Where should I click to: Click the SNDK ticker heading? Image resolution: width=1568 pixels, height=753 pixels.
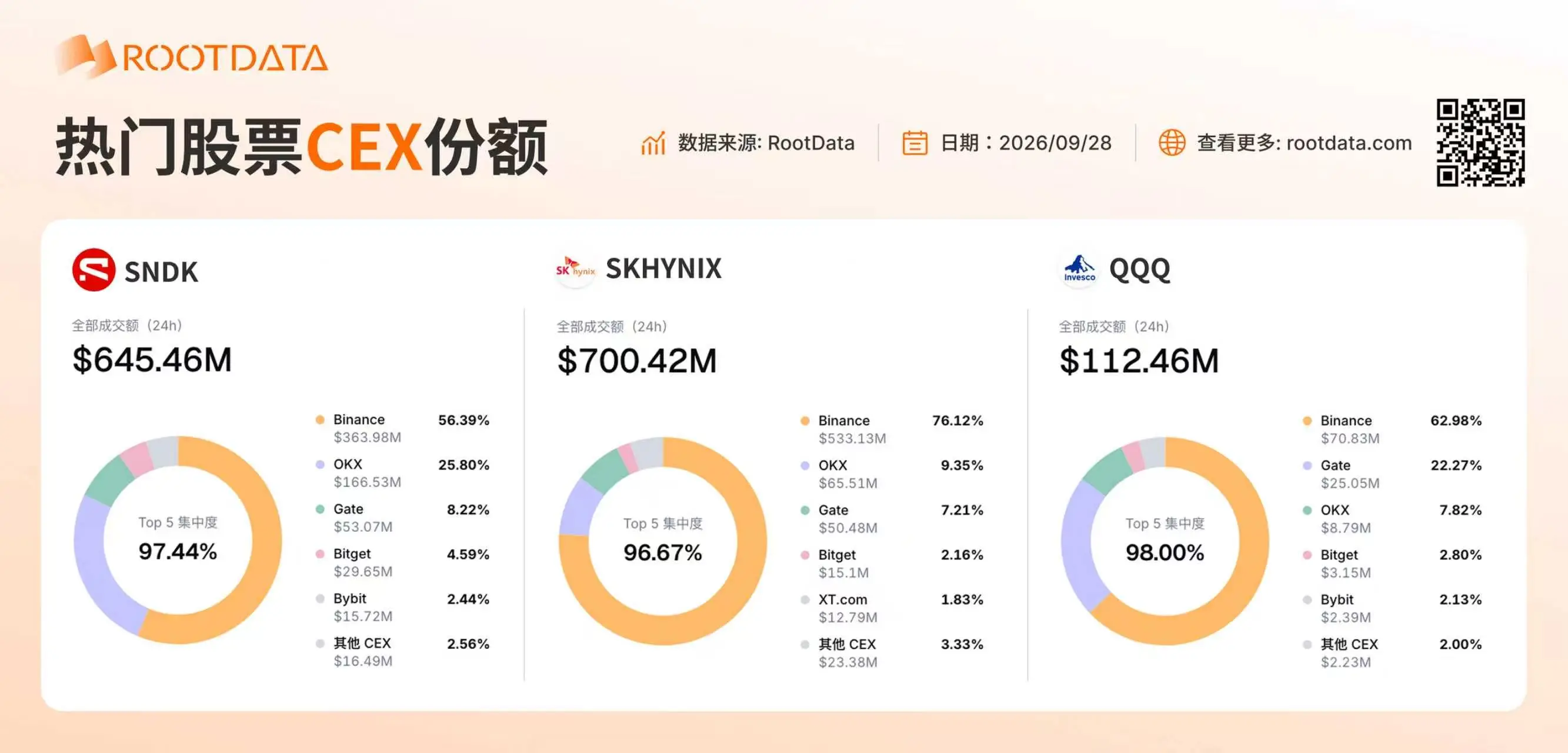click(x=161, y=272)
